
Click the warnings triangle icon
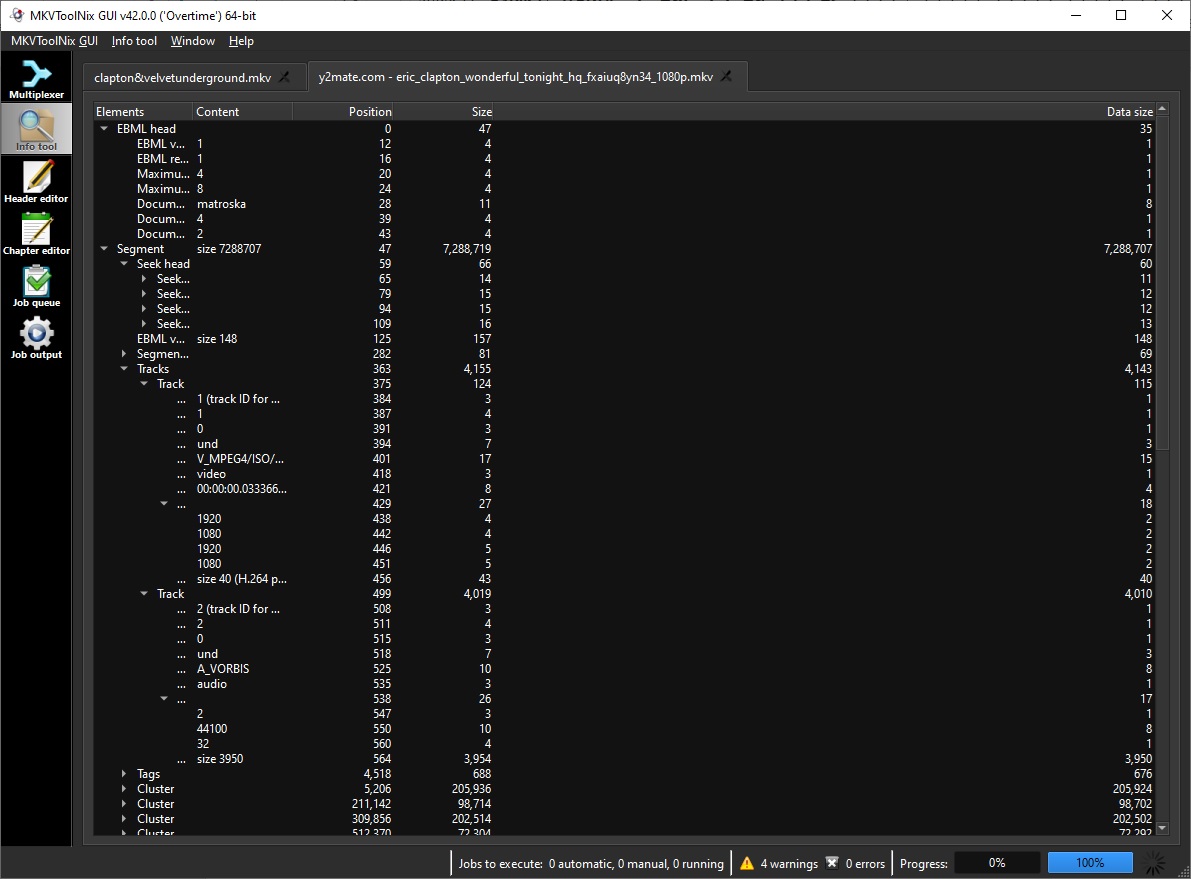[746, 863]
